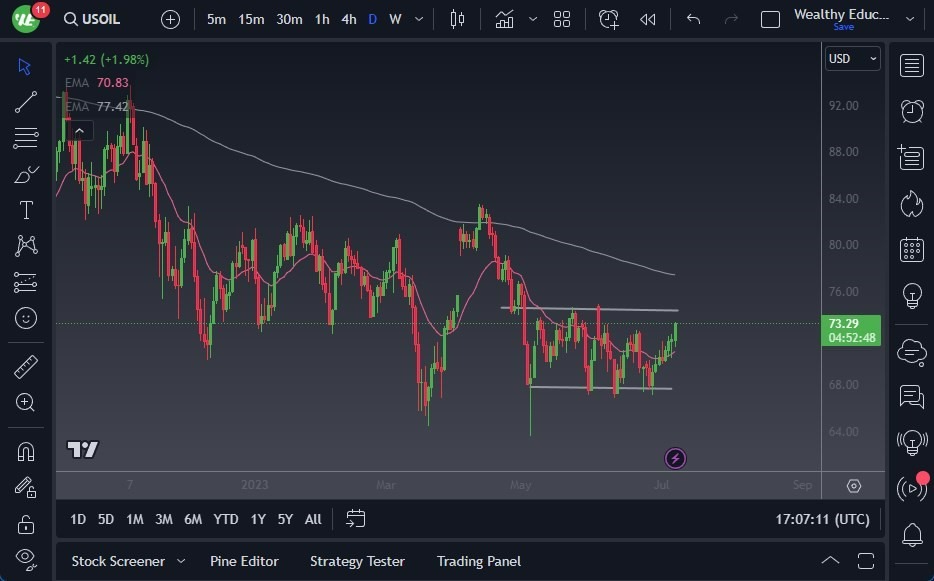This screenshot has width=934, height=581.
Task: Toggle lock all drawing tools
Action: coord(26,524)
